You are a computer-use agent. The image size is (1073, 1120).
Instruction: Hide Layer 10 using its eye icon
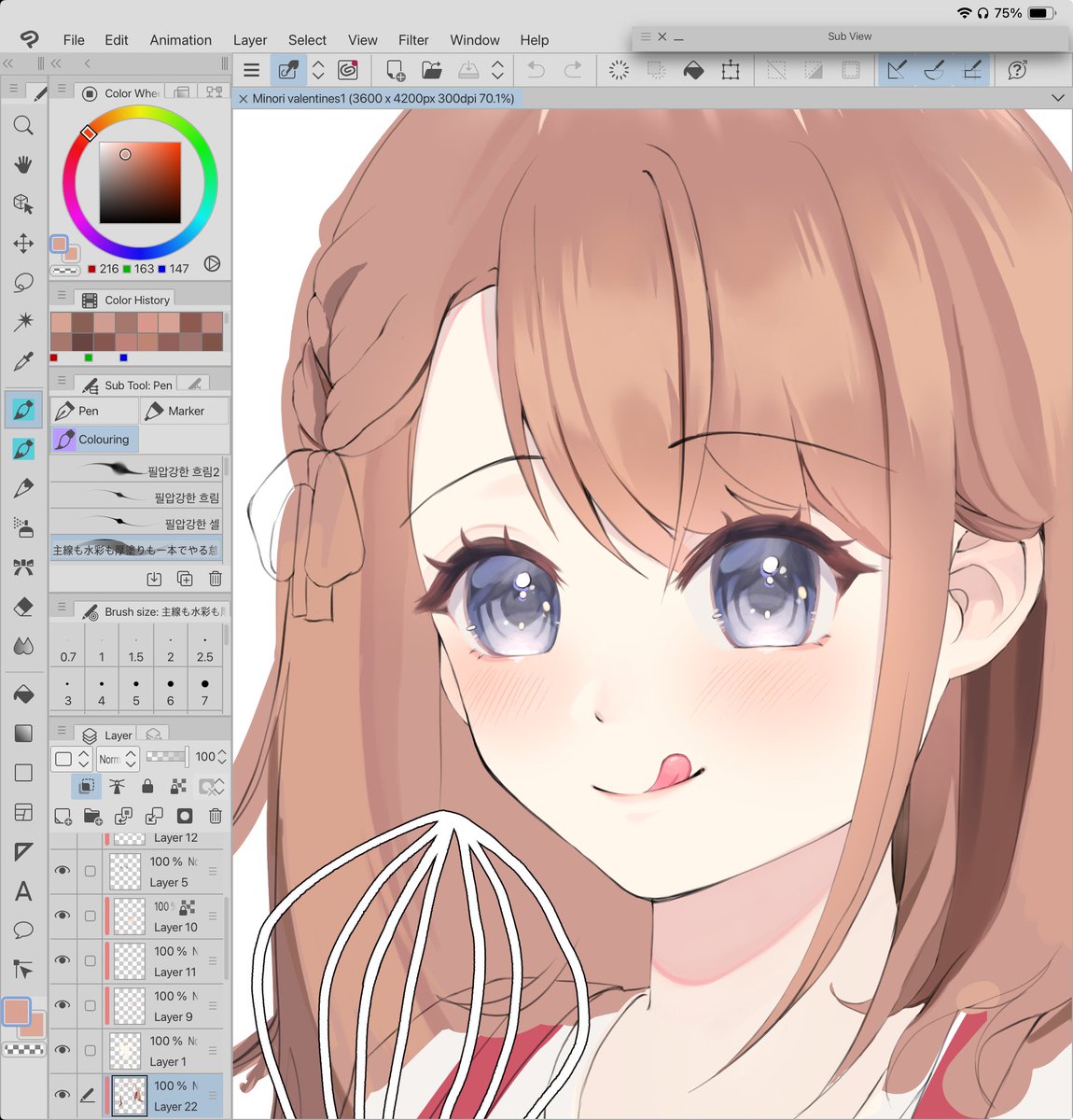click(63, 916)
